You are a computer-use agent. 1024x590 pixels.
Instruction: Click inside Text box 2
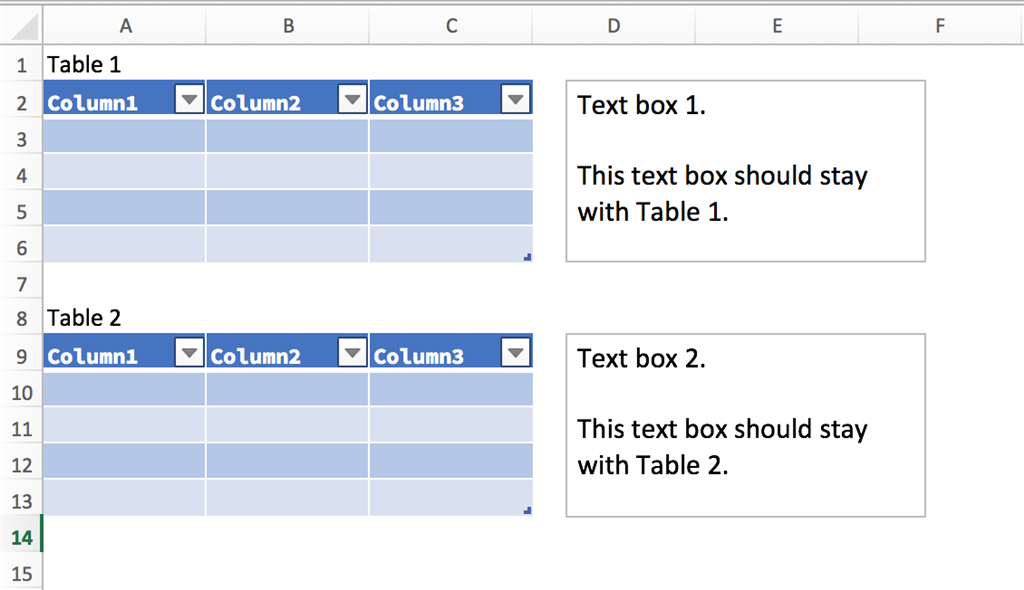pos(745,425)
